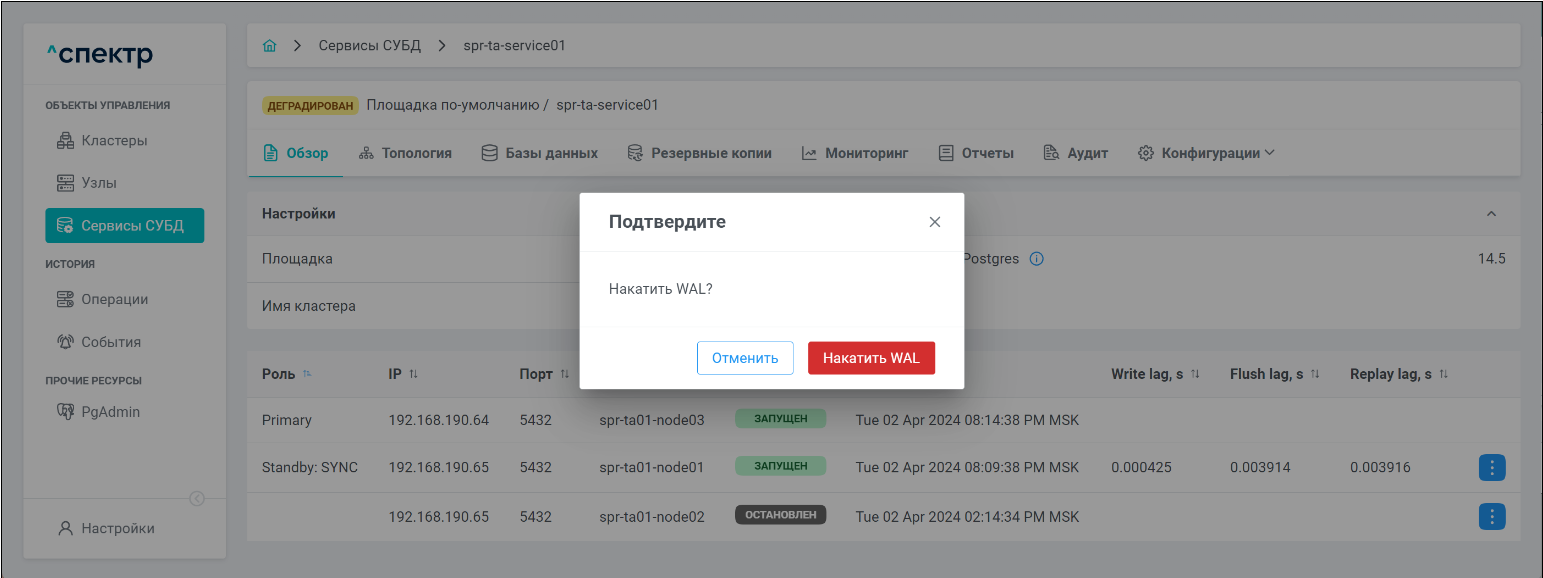Sort by Replay lag column
Image resolution: width=1543 pixels, height=578 pixels.
coord(1443,374)
